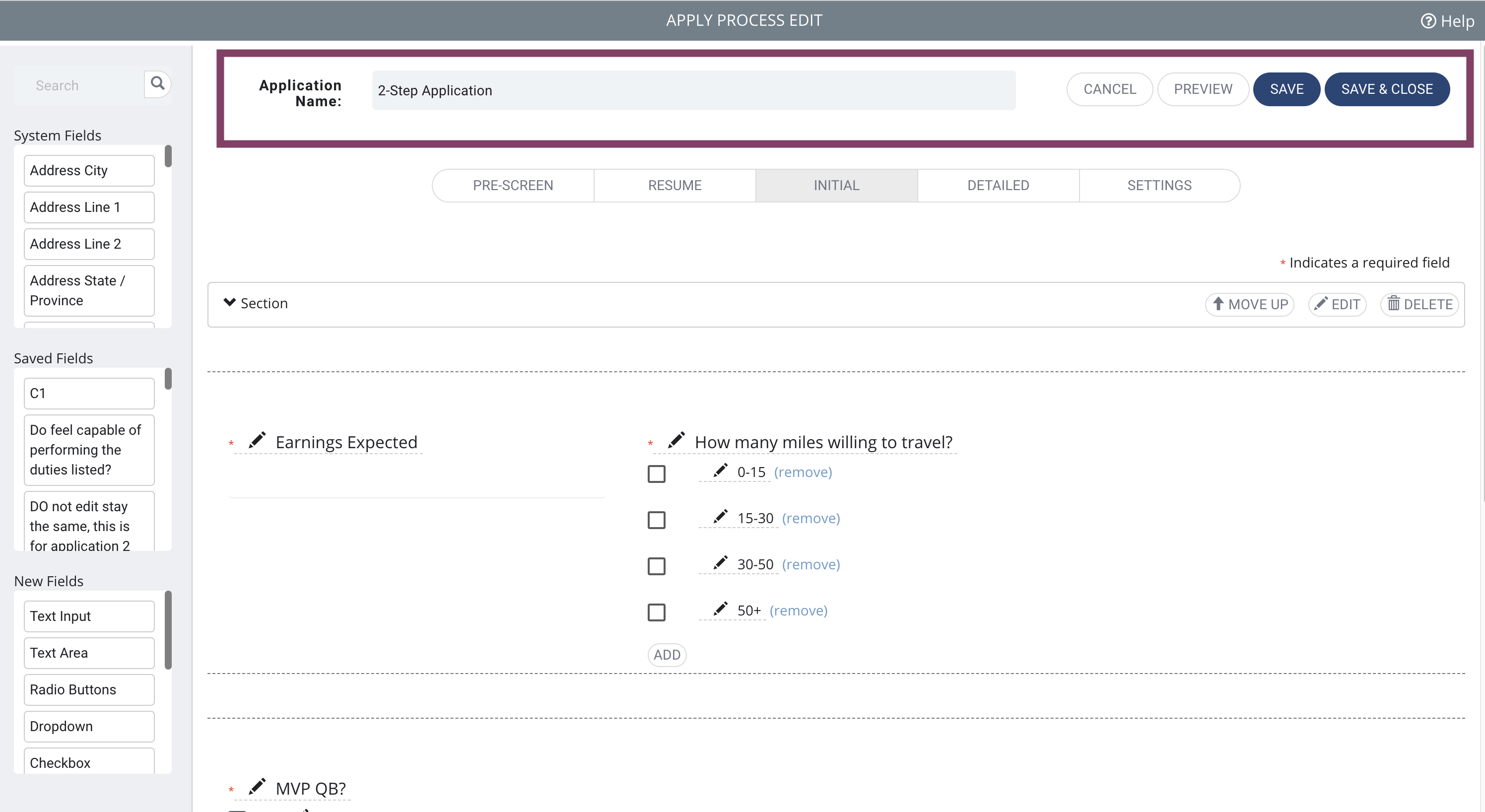
Task: Remove the 0-15 option
Action: tap(803, 472)
